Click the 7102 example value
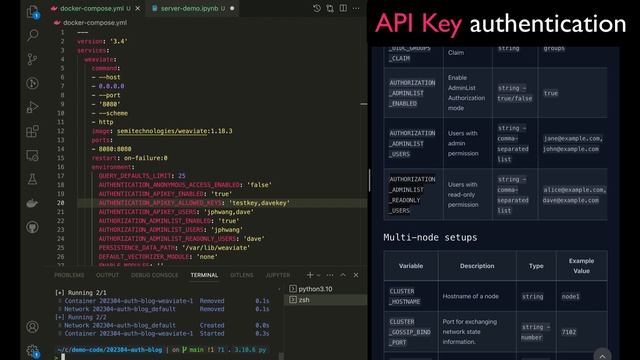 569,332
